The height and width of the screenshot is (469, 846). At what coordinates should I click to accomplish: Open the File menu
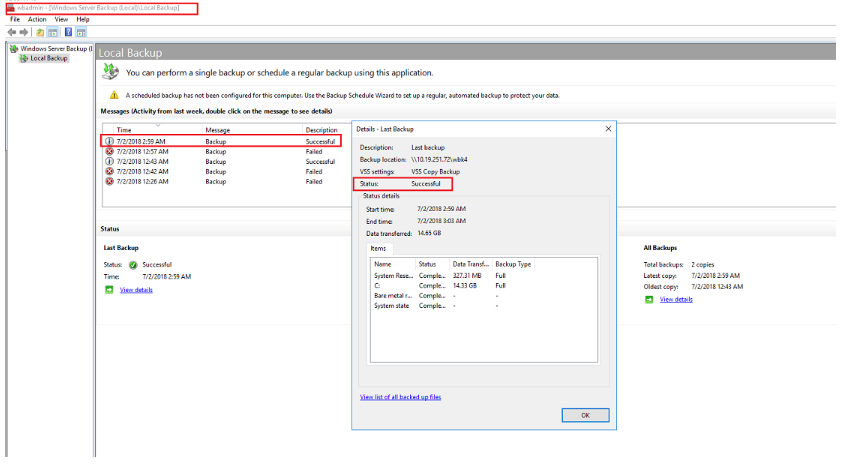pyautogui.click(x=15, y=19)
